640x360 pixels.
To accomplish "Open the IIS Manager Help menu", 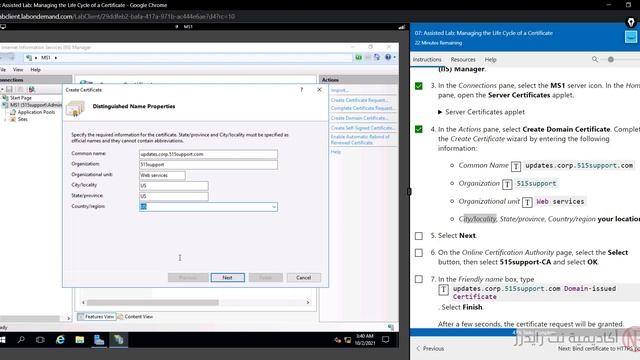I will [x=36, y=70].
